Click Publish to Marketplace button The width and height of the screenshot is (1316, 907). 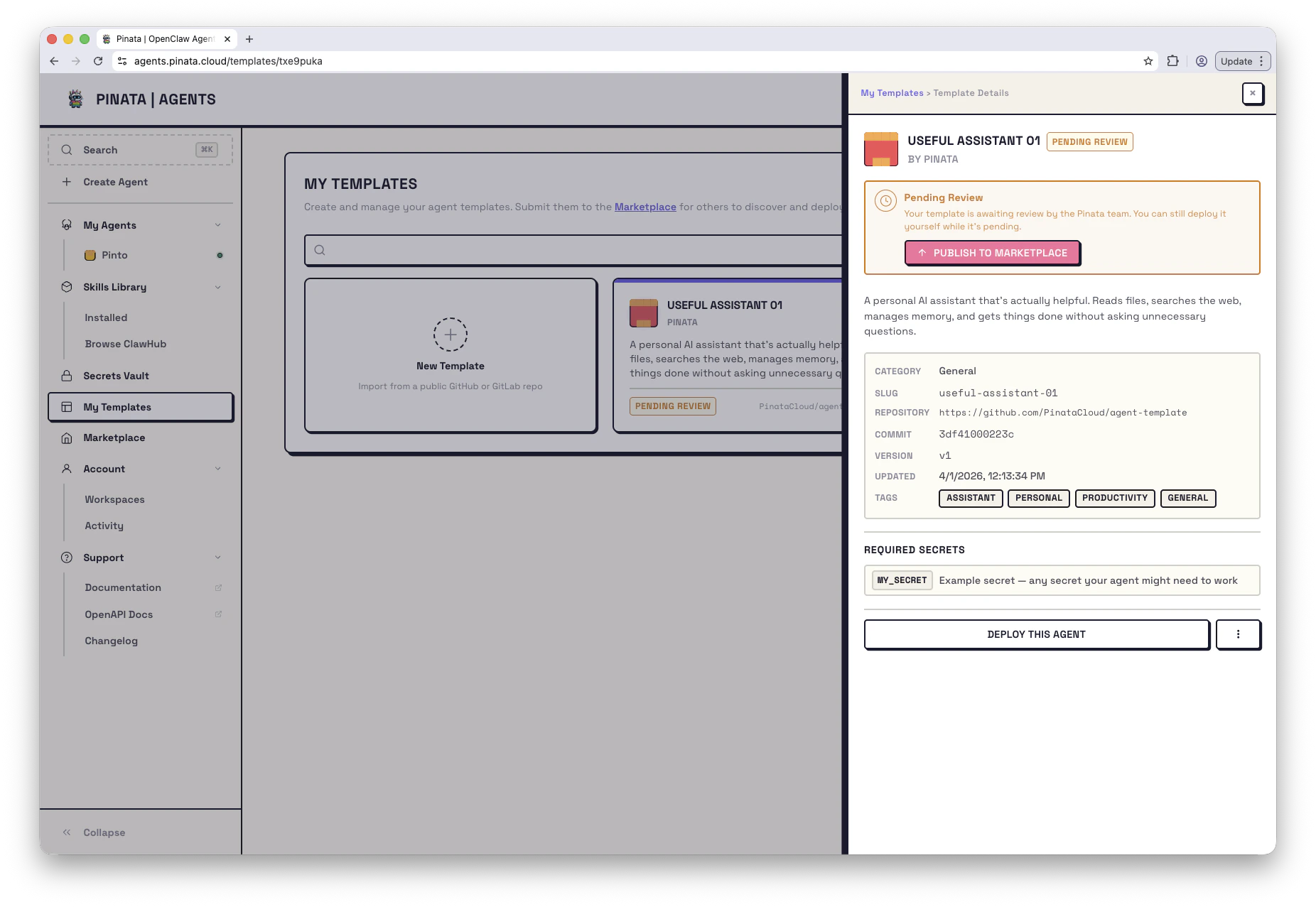[992, 253]
